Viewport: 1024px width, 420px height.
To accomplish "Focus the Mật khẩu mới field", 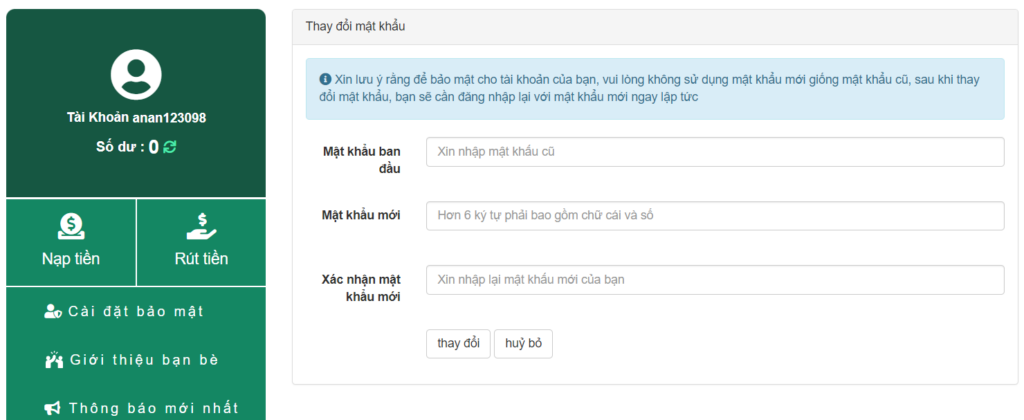I will (715, 216).
